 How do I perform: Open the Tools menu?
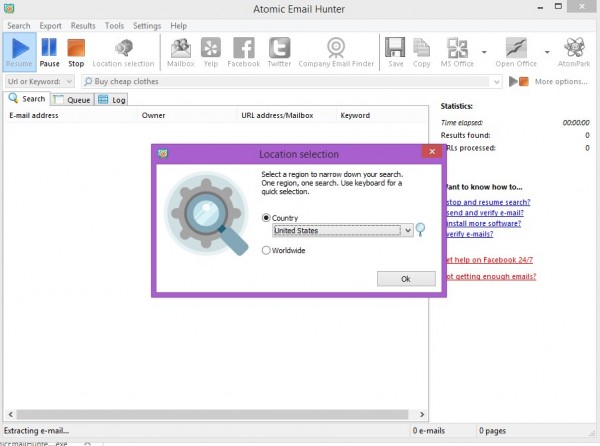point(114,26)
